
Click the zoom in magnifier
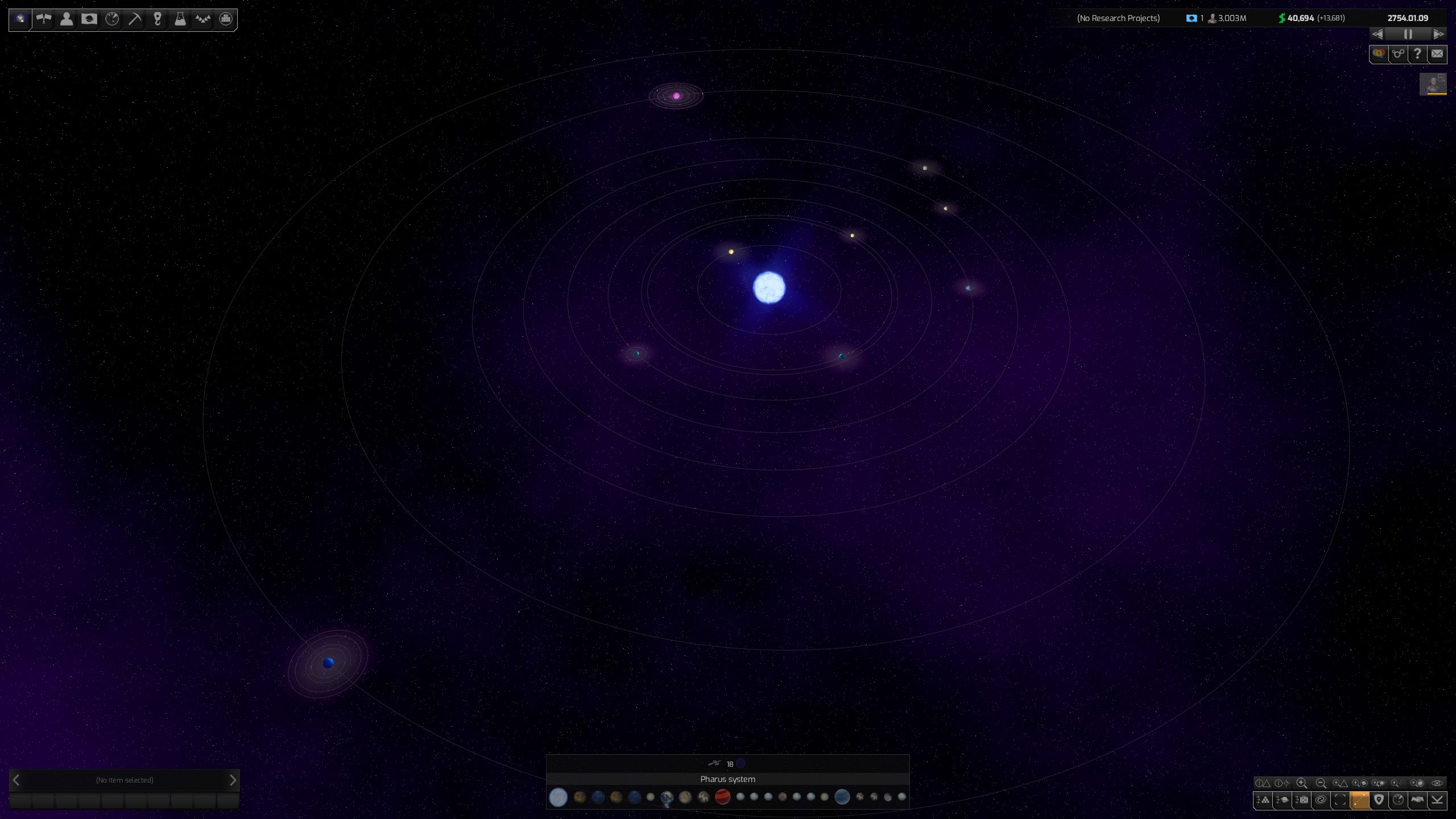(1302, 783)
